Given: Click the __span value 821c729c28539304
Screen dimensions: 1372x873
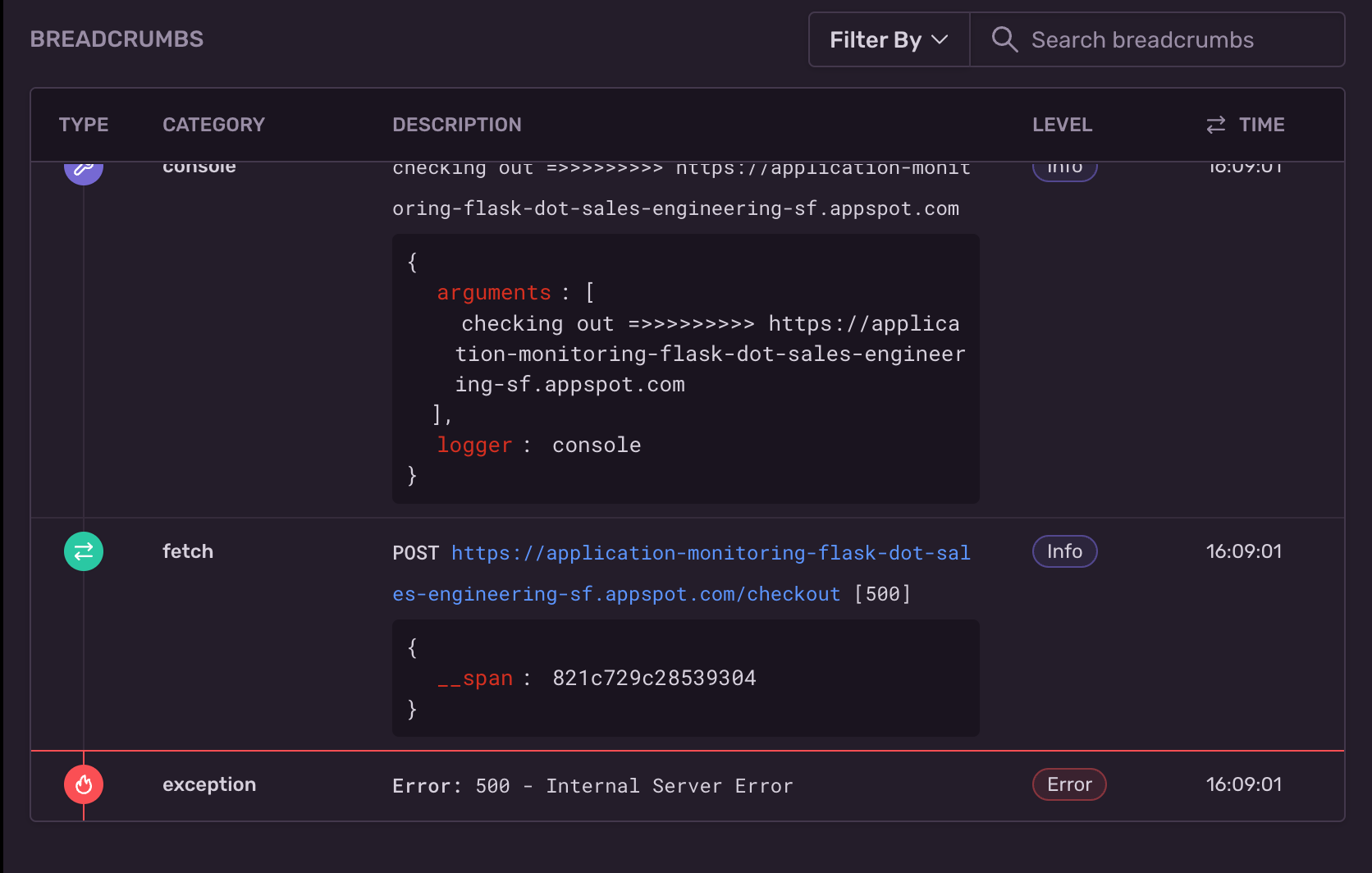Looking at the screenshot, I should 654,678.
